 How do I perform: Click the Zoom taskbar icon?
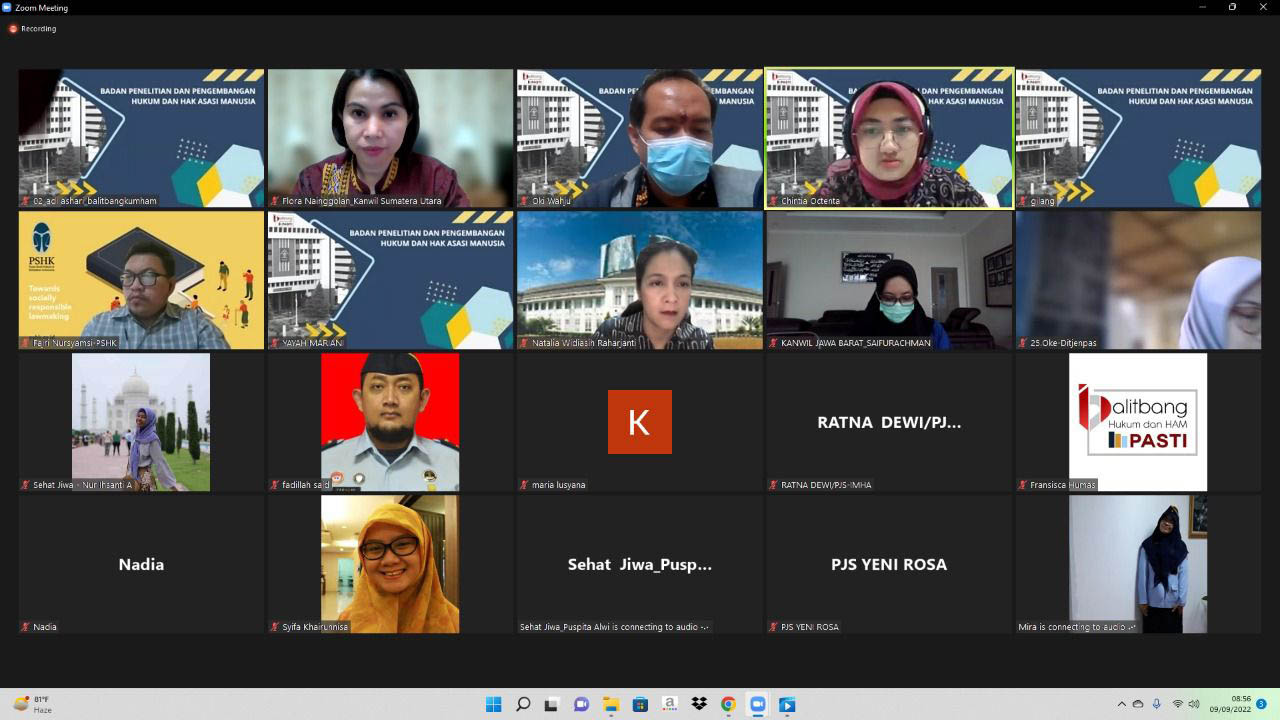click(x=758, y=704)
